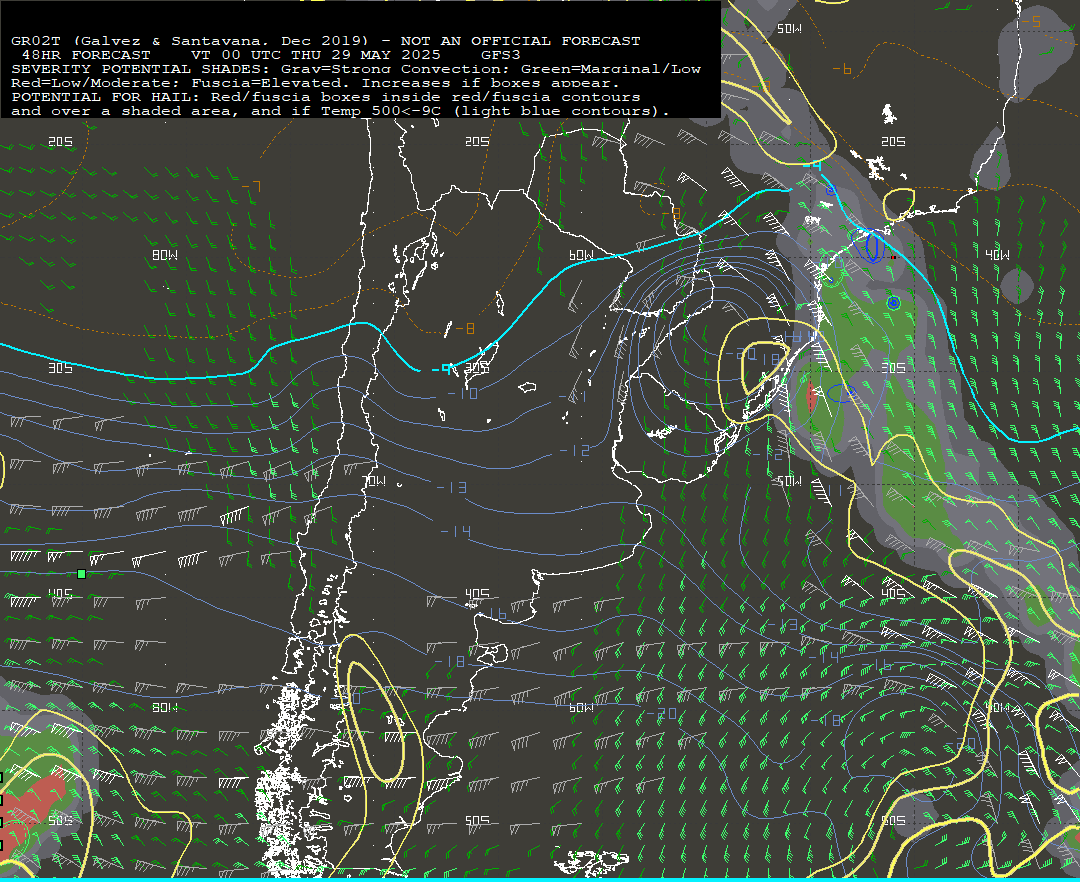Select the 'VT 00 UTC THU 29 MAY 2025' valid time
Viewport: 1080px width, 882px height.
(x=315, y=54)
